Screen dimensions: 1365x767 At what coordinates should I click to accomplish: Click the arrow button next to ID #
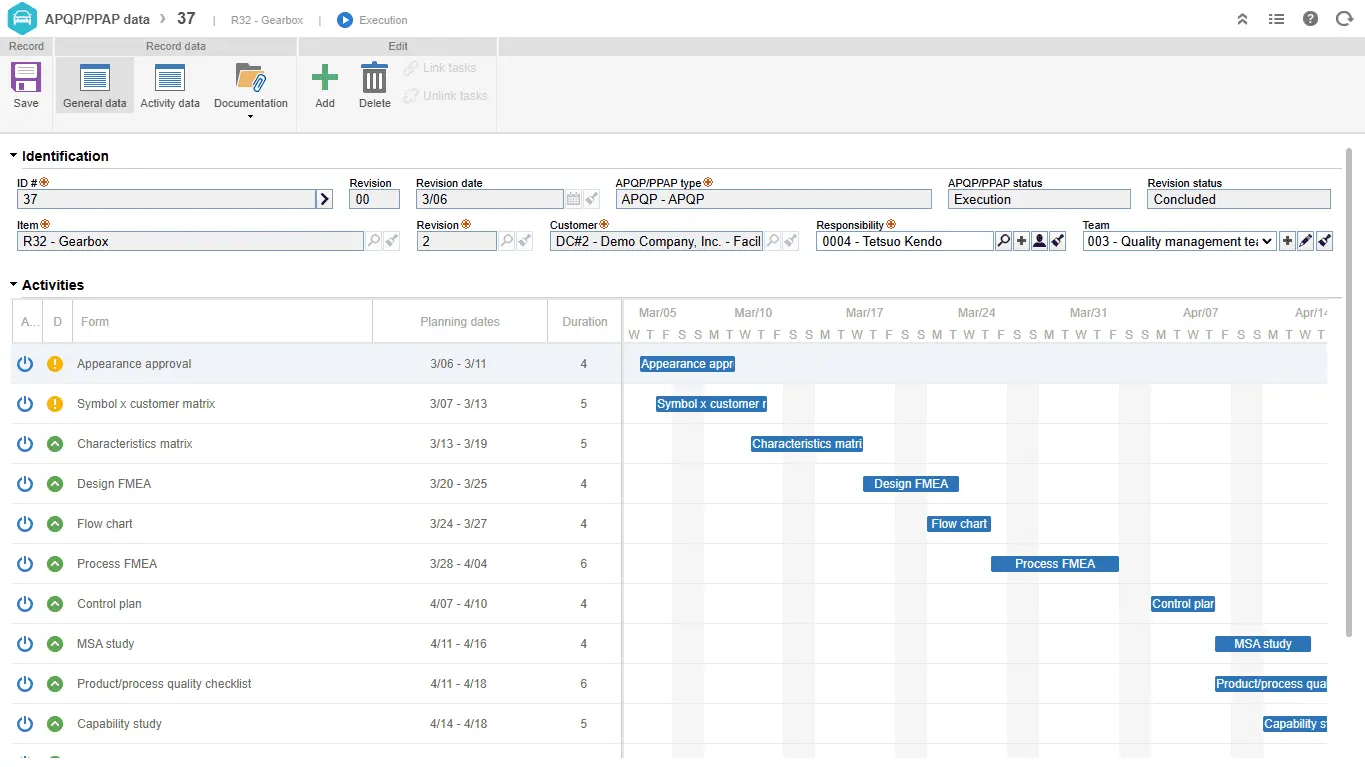click(324, 199)
